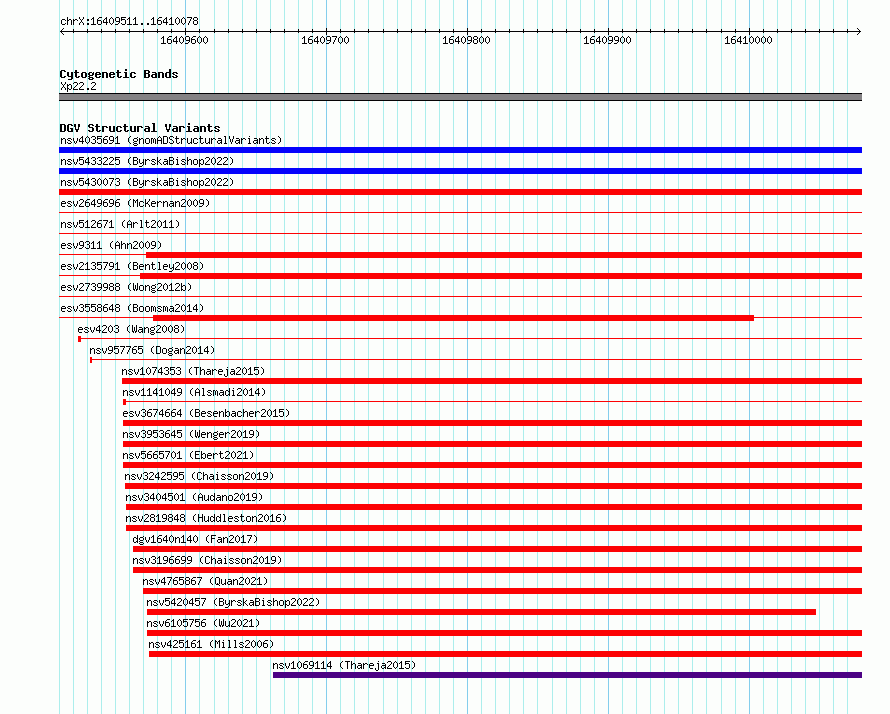The image size is (890, 714).
Task: Click the red bar under nsv5420457
Action: click(x=481, y=612)
